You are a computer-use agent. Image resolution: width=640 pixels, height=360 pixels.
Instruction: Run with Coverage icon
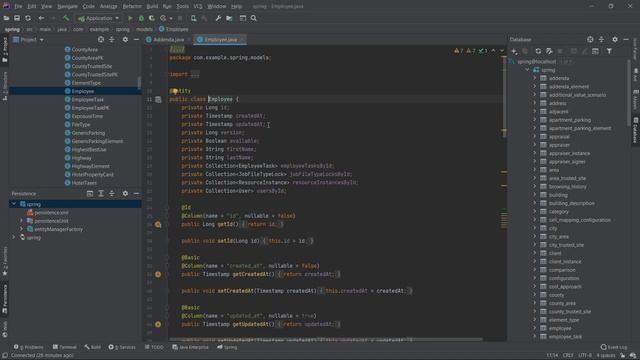coord(152,18)
